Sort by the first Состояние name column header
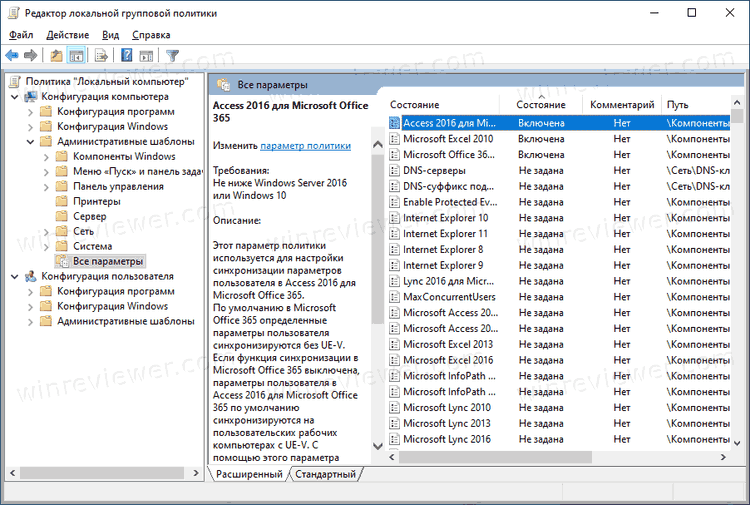Viewport: 750px width, 505px height. (443, 105)
